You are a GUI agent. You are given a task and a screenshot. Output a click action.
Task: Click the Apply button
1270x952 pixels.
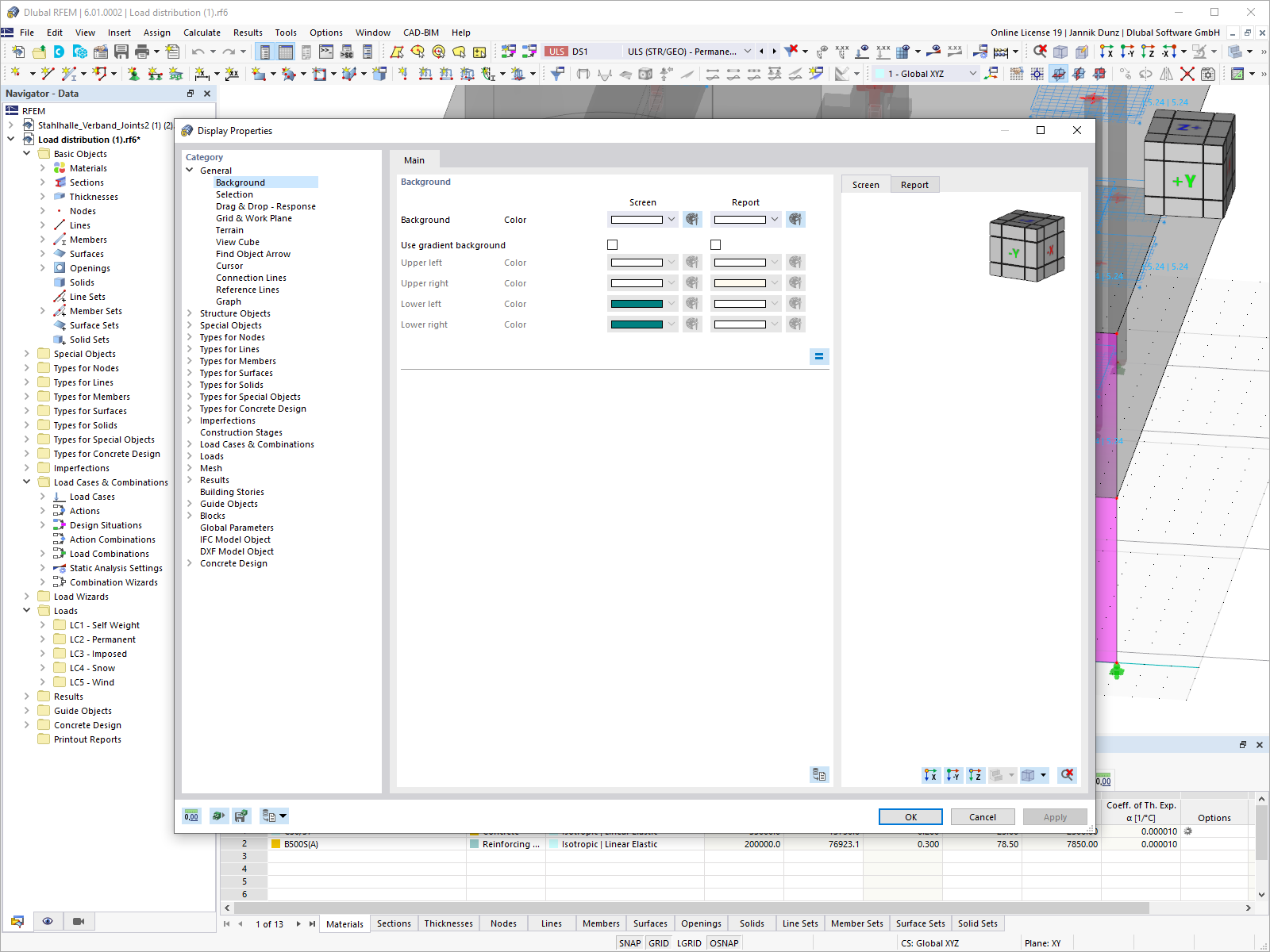1054,816
